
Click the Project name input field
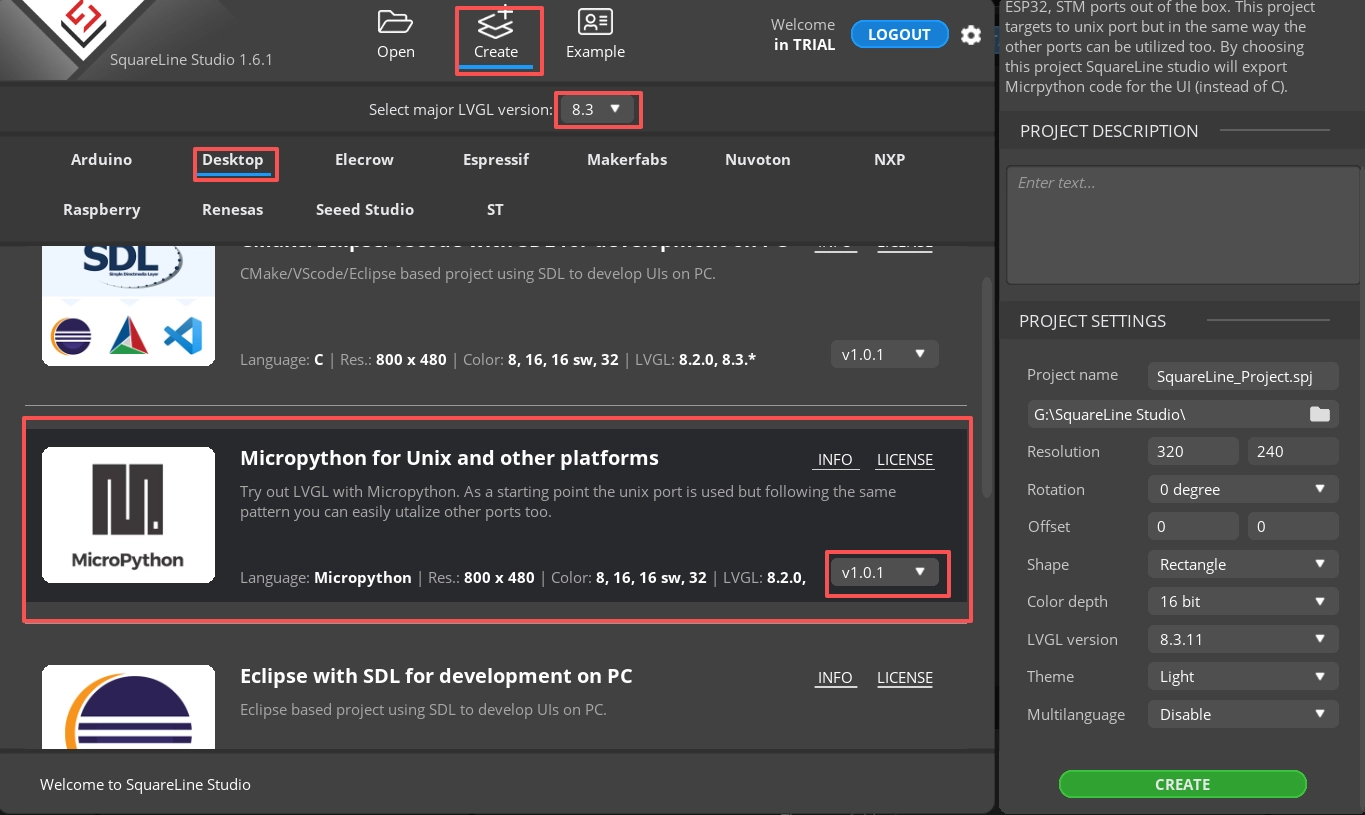1243,376
